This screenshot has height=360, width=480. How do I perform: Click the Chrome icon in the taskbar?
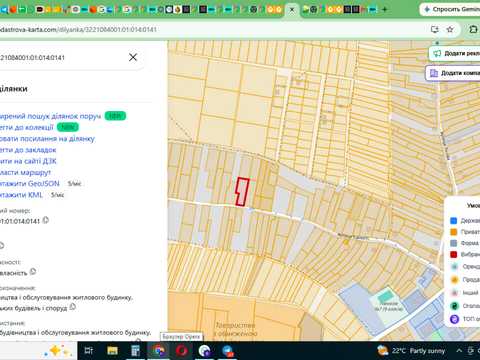pos(159,351)
